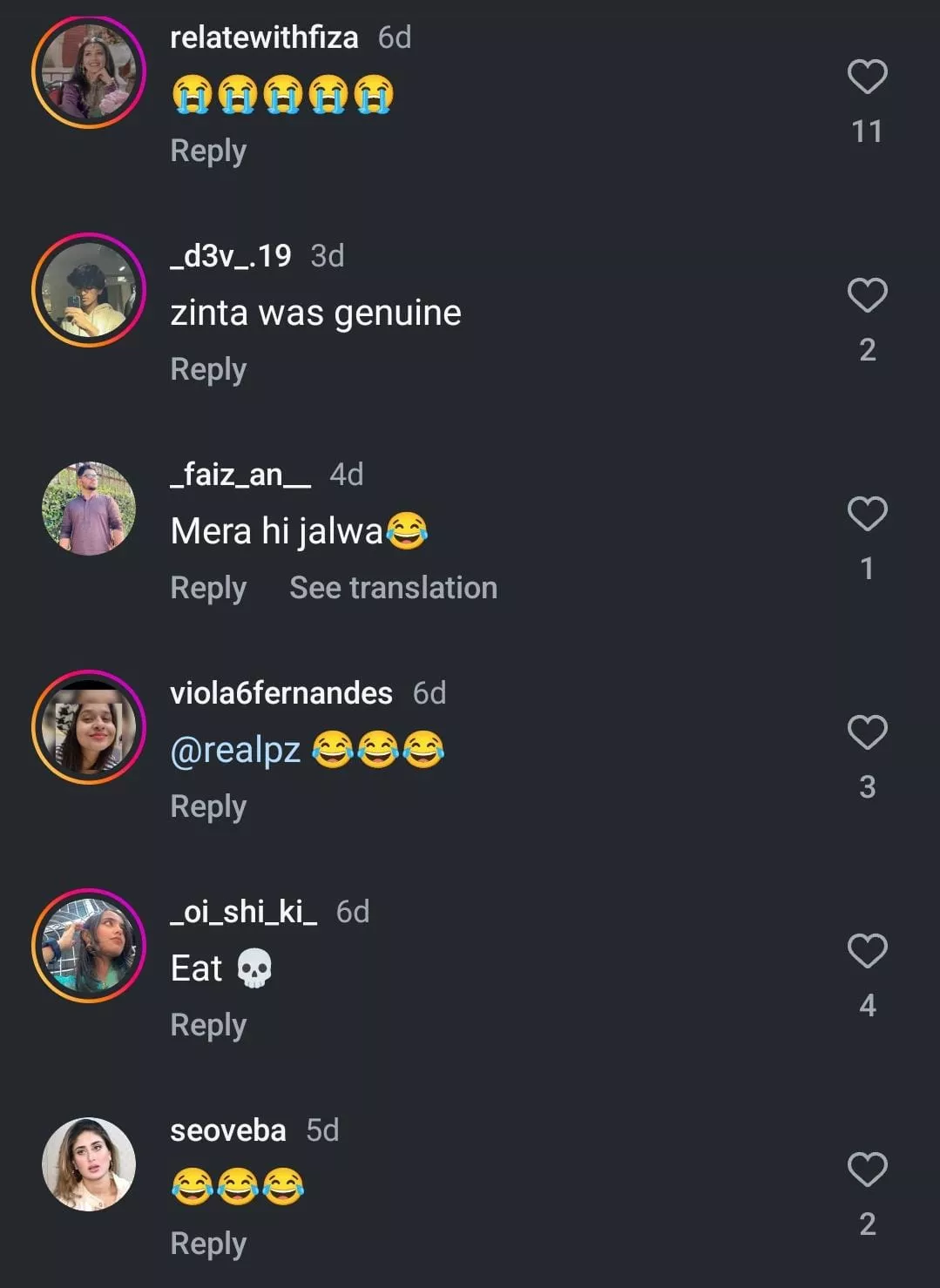Open relatewithfiza's profile picture story
The image size is (940, 1288).
tap(89, 72)
